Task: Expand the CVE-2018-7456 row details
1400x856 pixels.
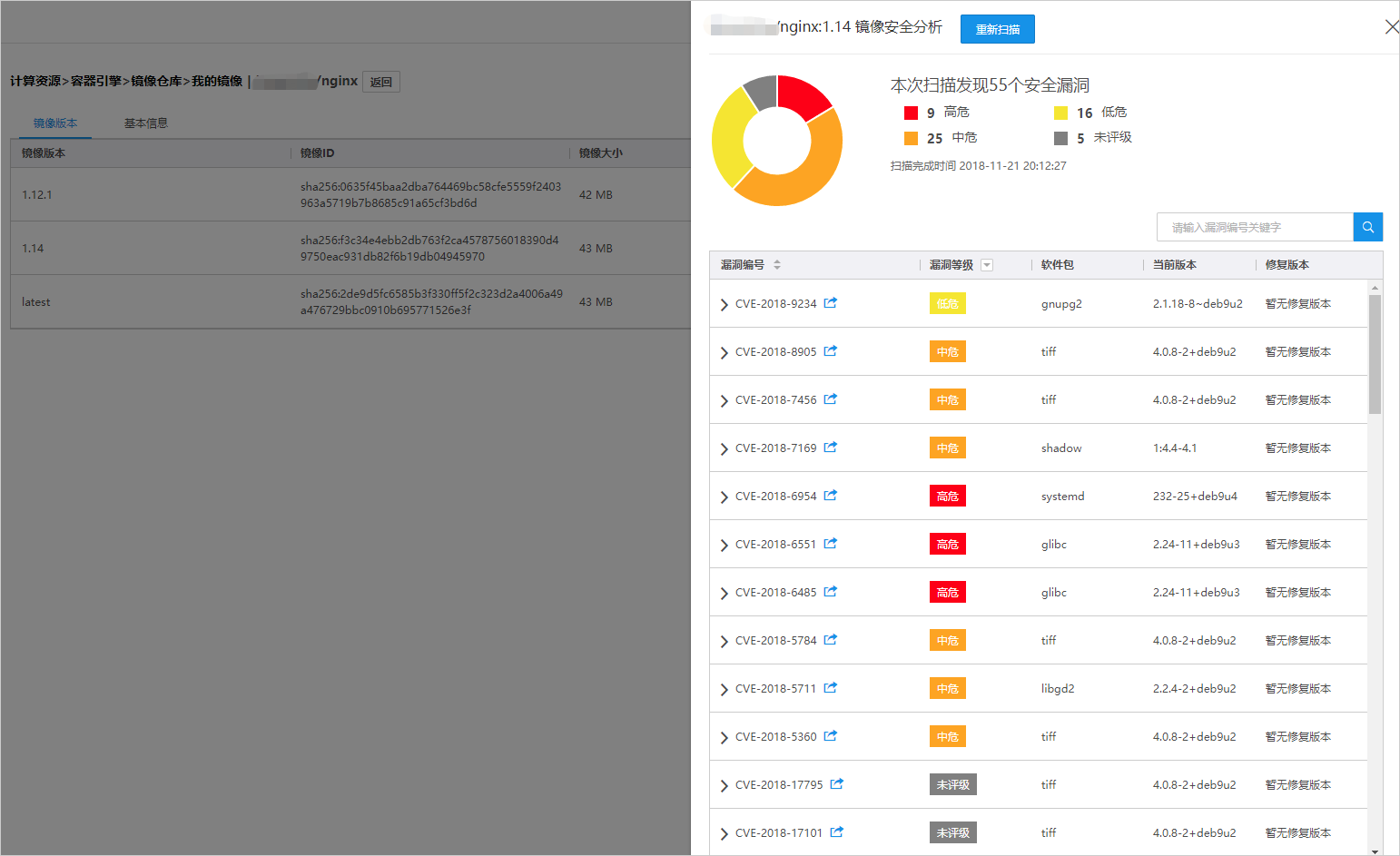Action: click(724, 400)
